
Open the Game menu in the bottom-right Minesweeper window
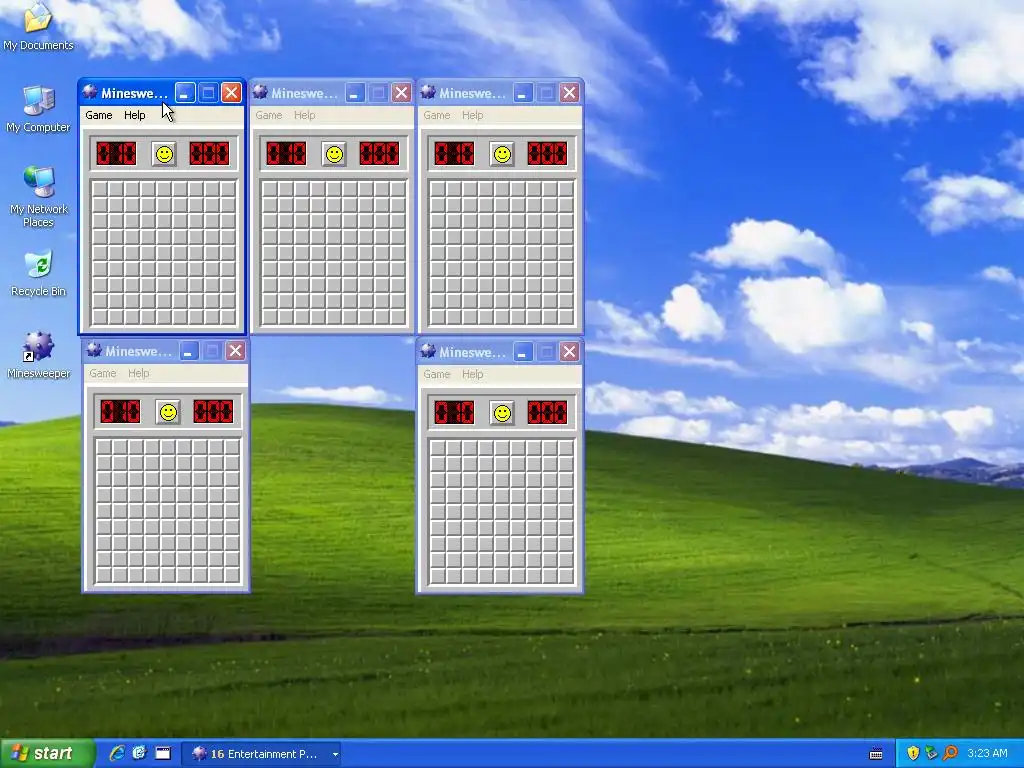tap(436, 374)
